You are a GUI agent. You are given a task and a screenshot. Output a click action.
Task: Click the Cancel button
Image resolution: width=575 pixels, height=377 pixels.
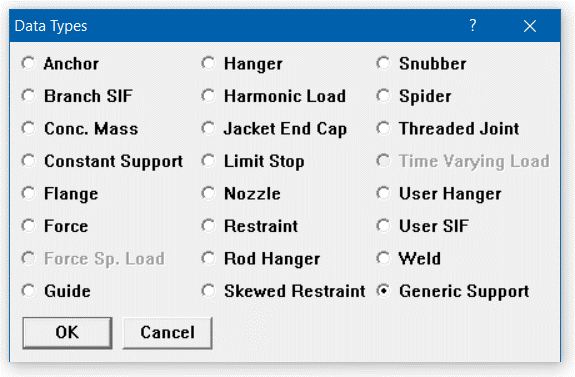pyautogui.click(x=167, y=333)
